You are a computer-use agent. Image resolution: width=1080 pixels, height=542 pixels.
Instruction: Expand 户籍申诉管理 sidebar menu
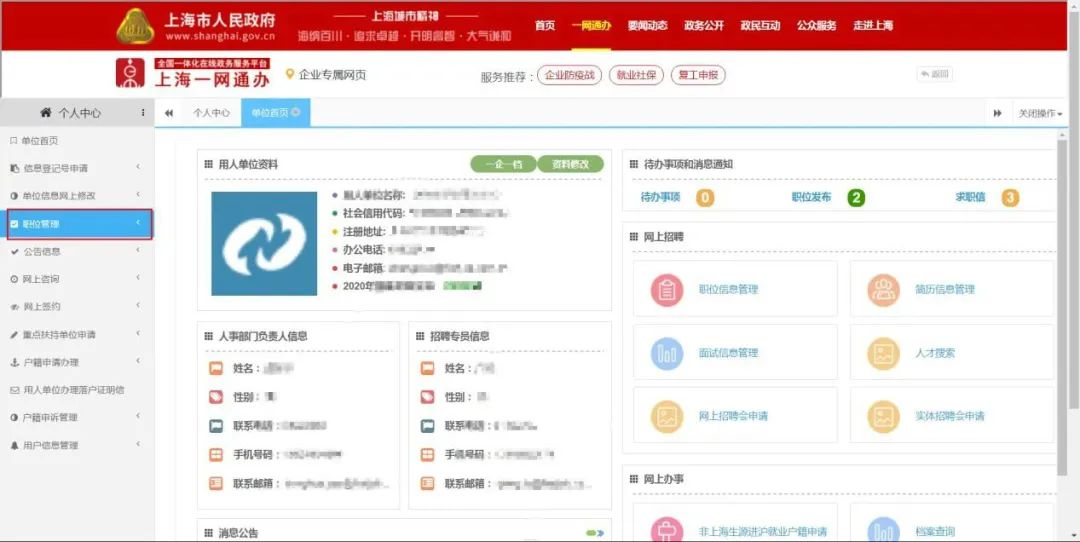tap(77, 417)
